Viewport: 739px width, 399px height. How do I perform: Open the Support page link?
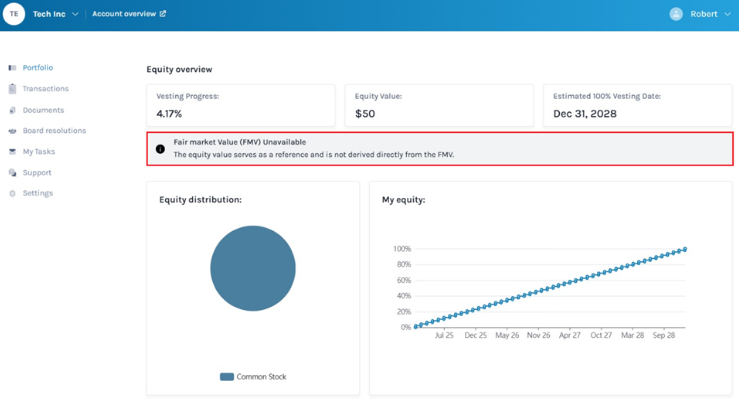(37, 172)
